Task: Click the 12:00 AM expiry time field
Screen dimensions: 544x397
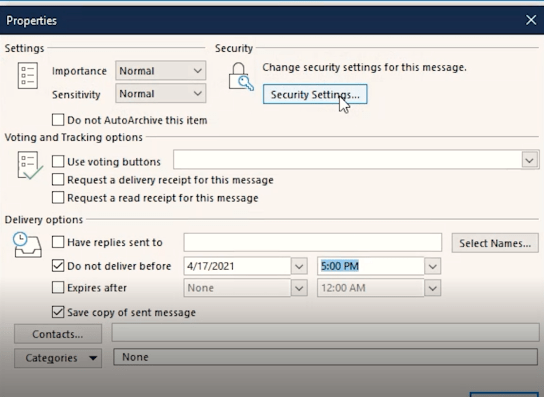Action: click(371, 288)
